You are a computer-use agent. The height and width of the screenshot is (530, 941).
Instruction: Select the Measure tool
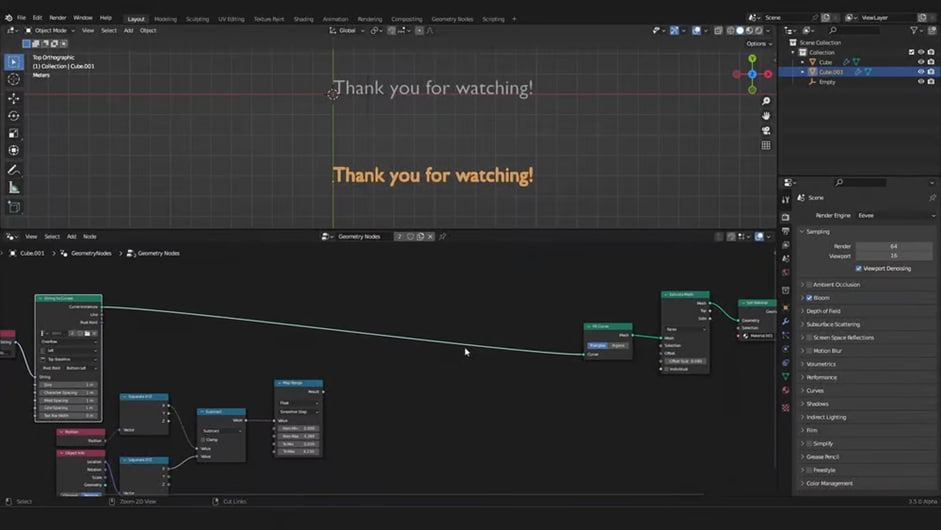(x=14, y=188)
